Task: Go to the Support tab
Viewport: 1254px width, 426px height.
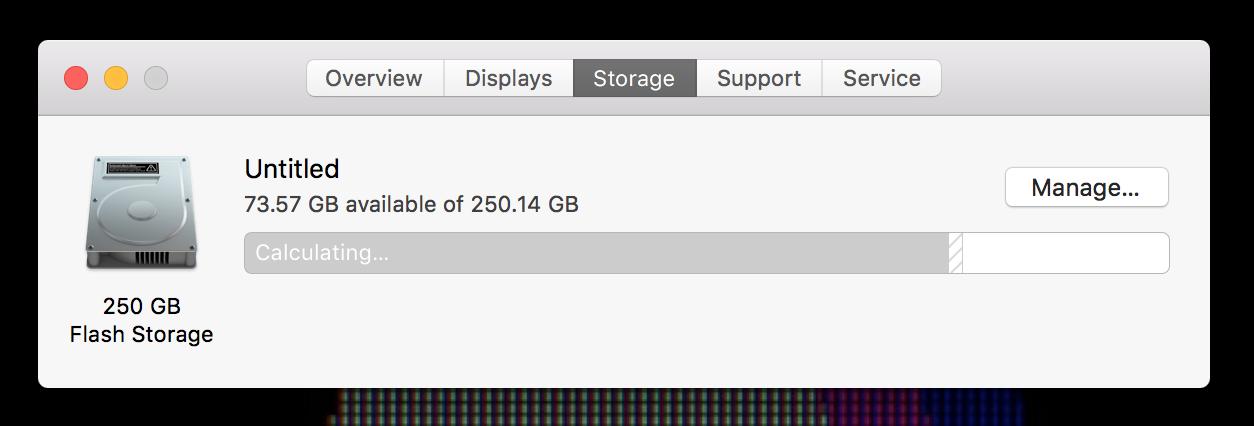Action: pos(759,78)
